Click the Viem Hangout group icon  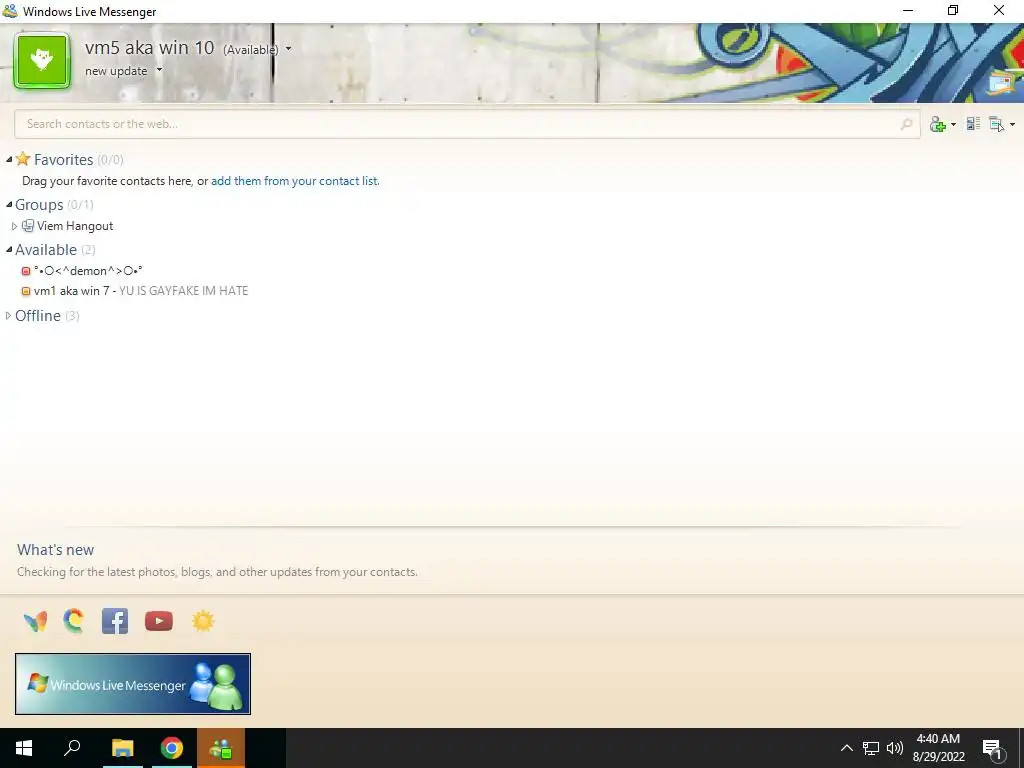point(27,226)
